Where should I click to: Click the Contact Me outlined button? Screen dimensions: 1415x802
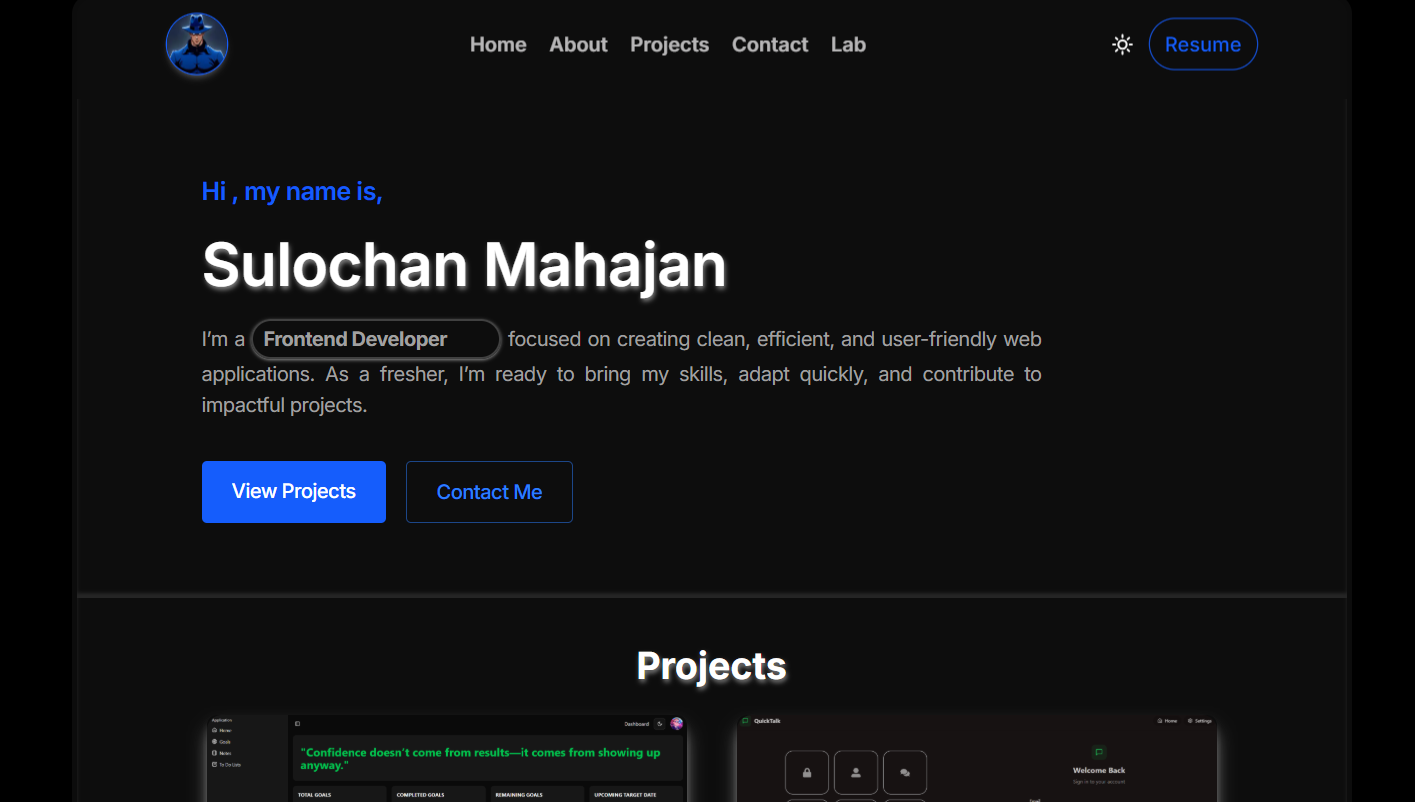(489, 492)
